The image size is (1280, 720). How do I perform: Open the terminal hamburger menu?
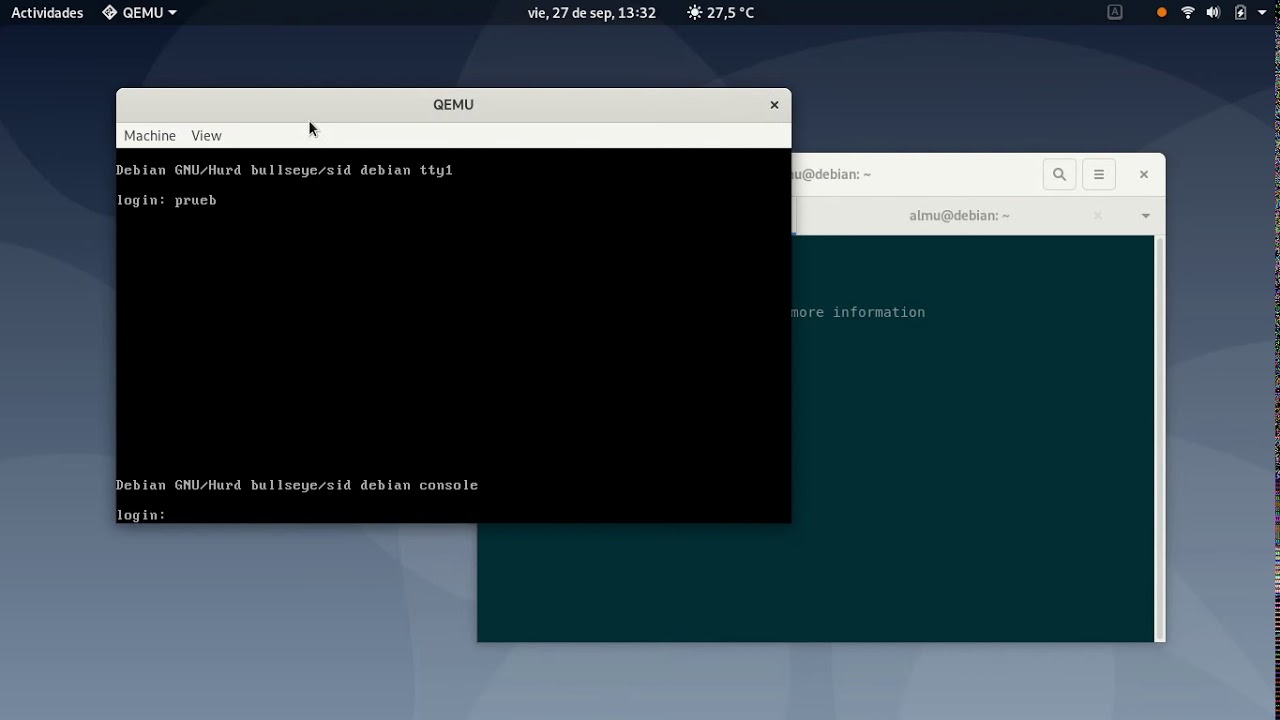coord(1098,174)
